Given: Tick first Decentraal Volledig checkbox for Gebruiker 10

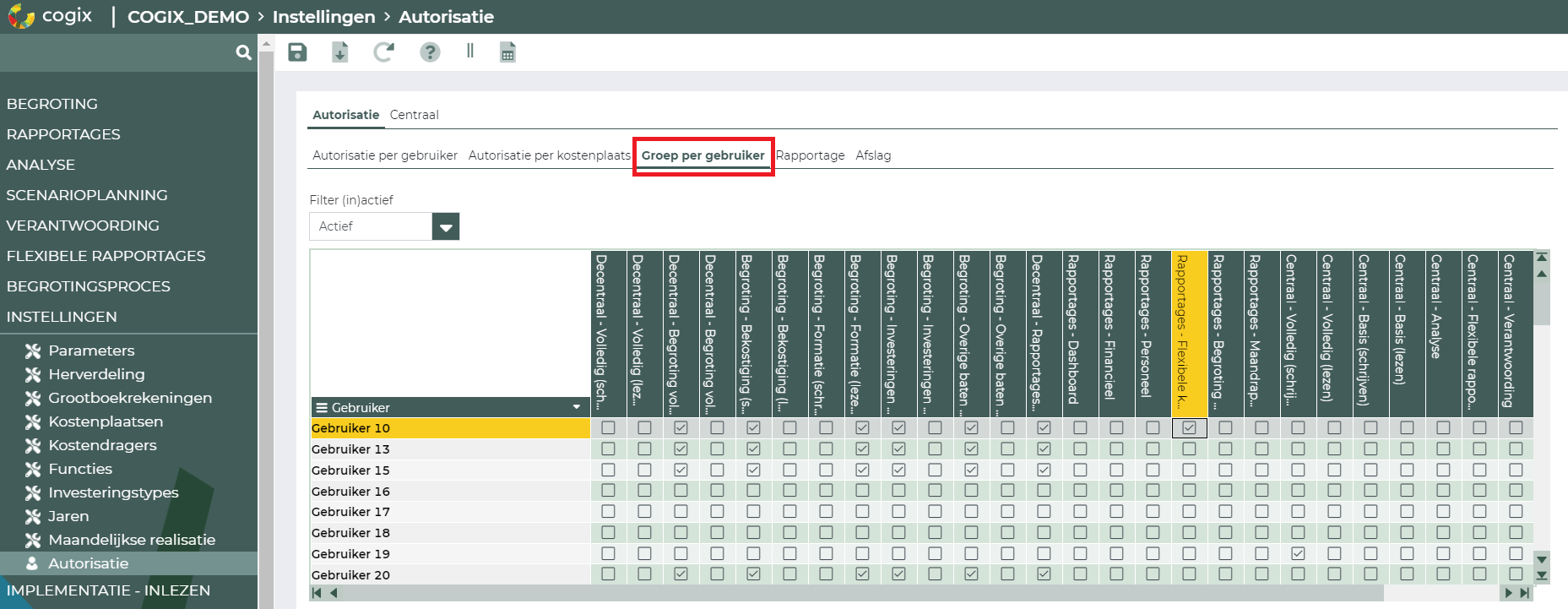Looking at the screenshot, I should (608, 428).
